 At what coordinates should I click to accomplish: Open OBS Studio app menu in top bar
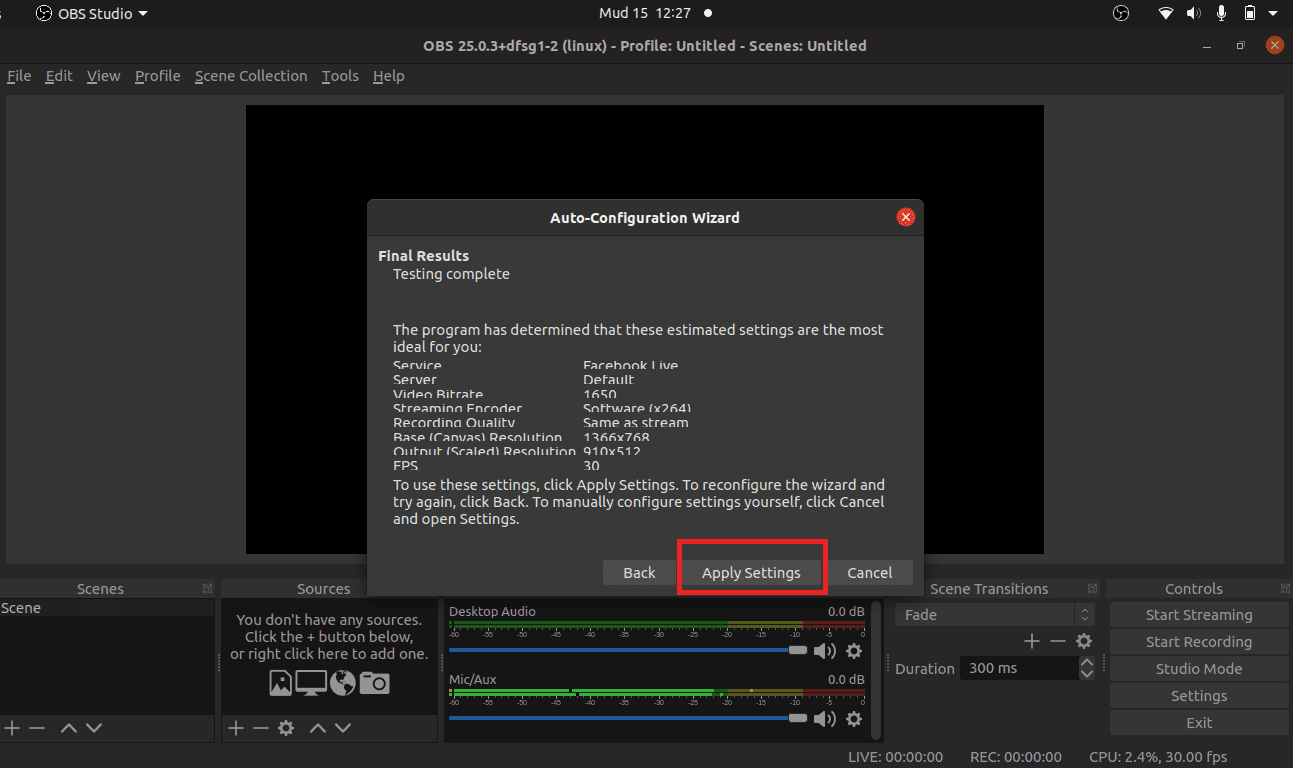tap(92, 13)
